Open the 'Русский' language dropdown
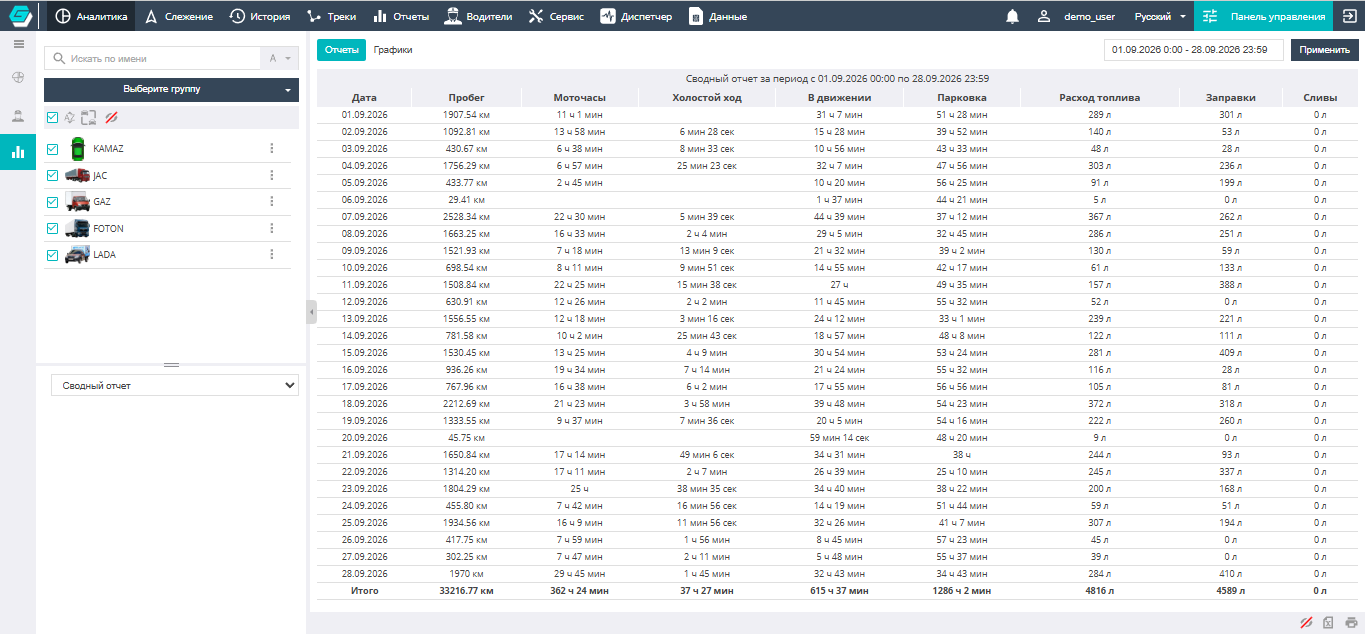 click(1160, 16)
